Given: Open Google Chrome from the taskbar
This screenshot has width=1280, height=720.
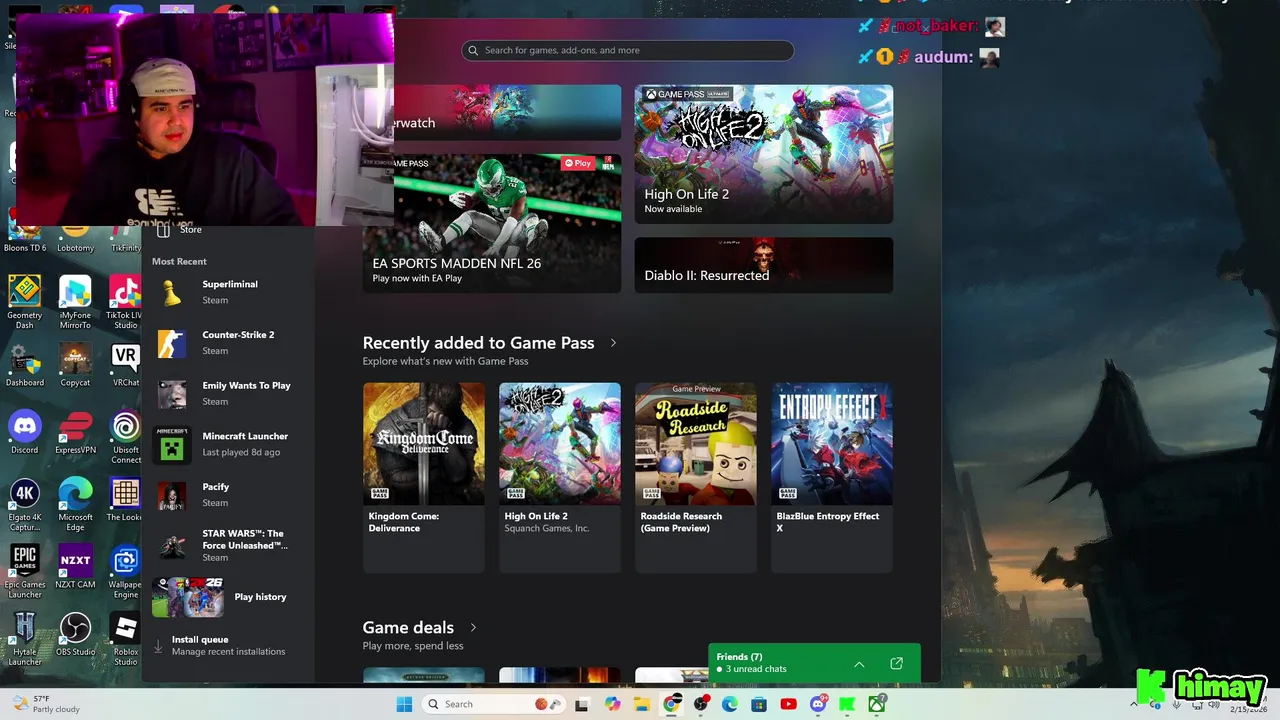Looking at the screenshot, I should (x=672, y=704).
